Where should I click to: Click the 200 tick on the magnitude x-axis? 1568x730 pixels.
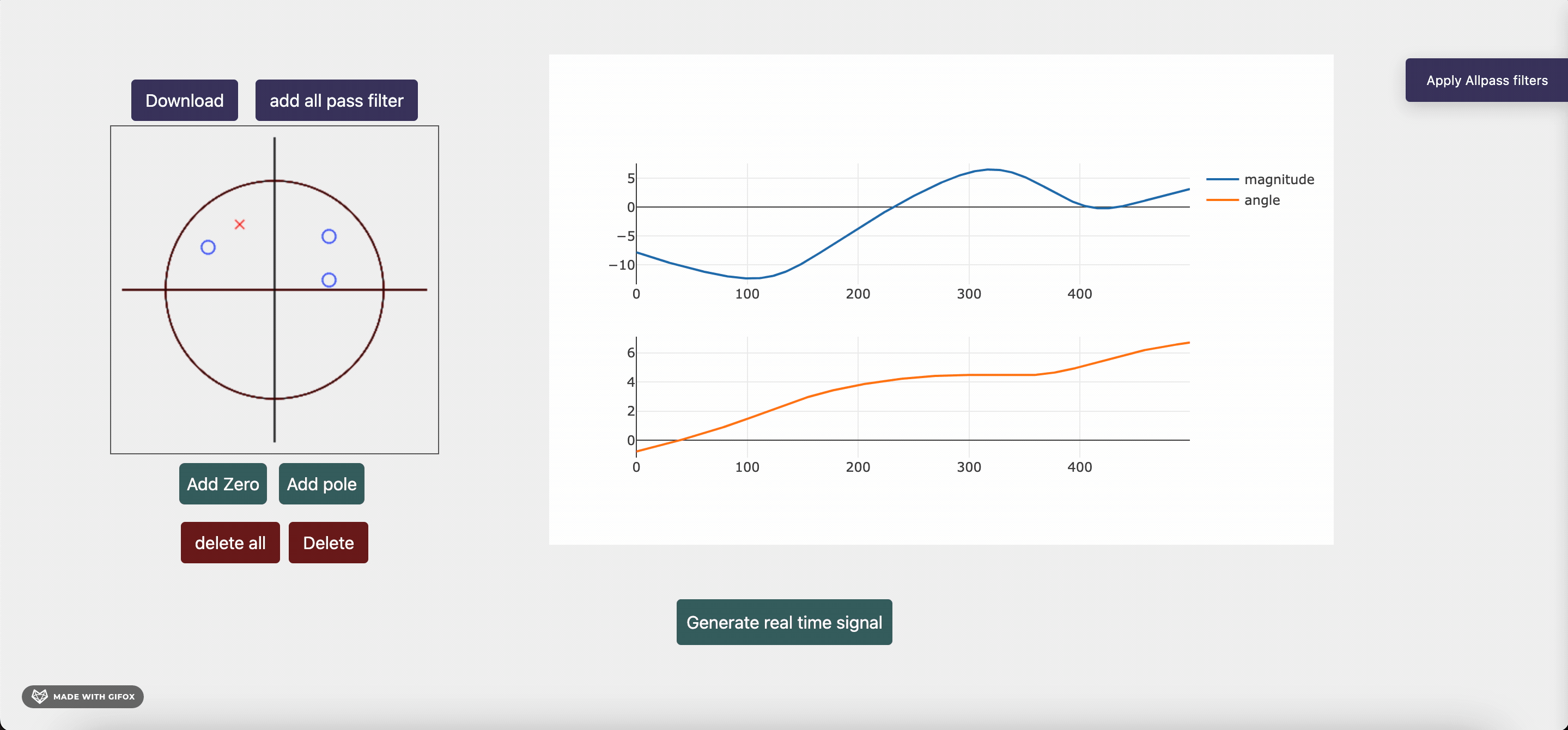point(858,294)
